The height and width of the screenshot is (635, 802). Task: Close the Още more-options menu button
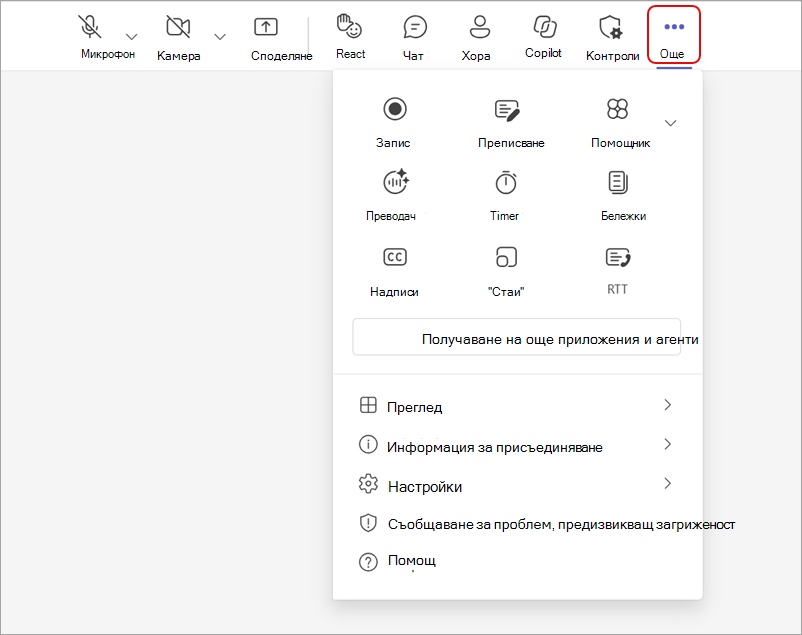point(674,35)
